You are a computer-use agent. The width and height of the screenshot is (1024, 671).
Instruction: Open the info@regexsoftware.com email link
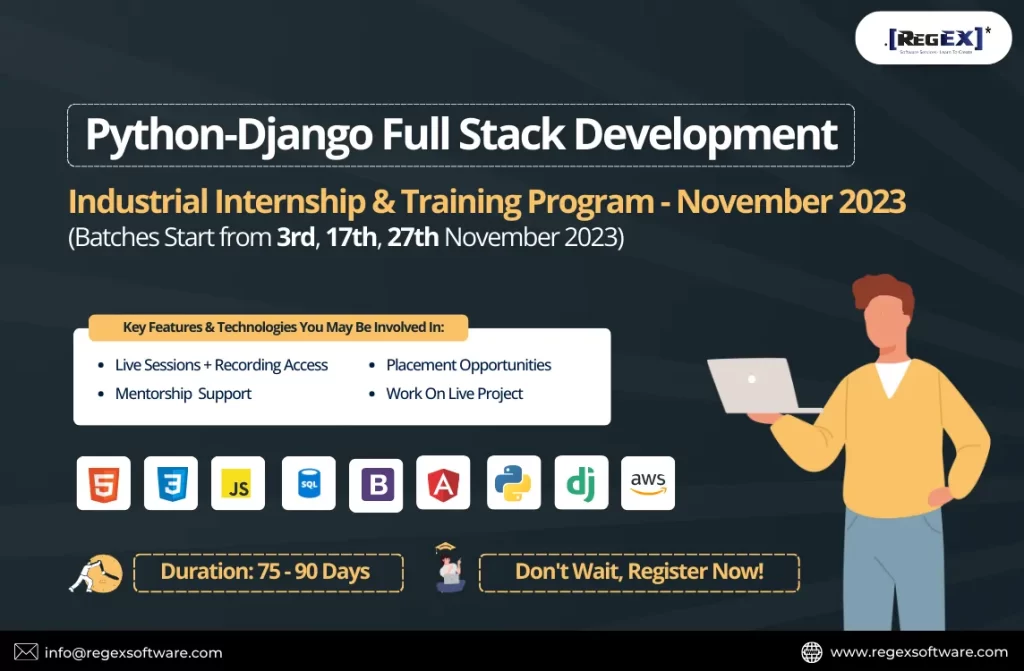coord(133,653)
